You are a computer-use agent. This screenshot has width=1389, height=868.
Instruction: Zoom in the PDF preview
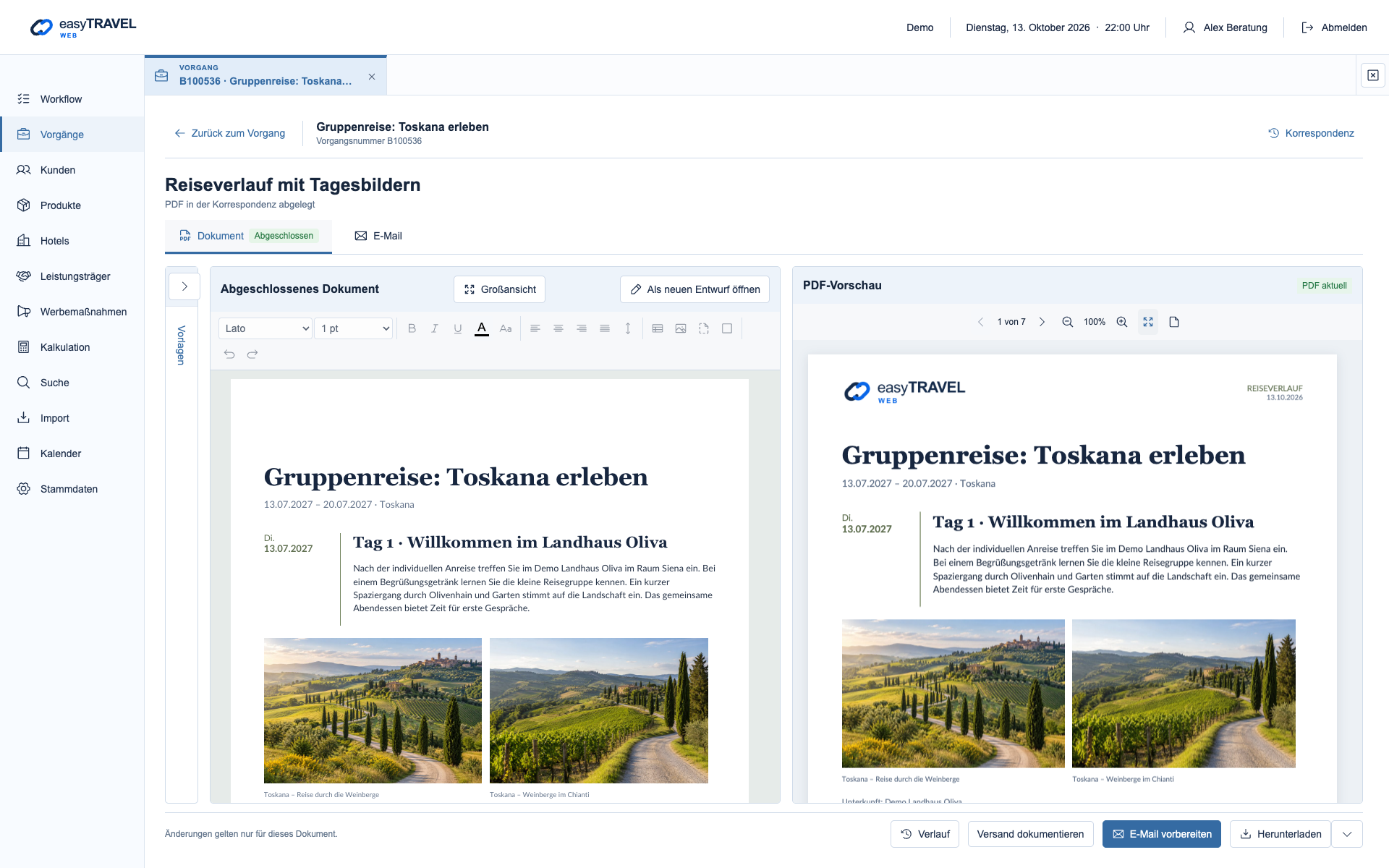click(x=1122, y=322)
